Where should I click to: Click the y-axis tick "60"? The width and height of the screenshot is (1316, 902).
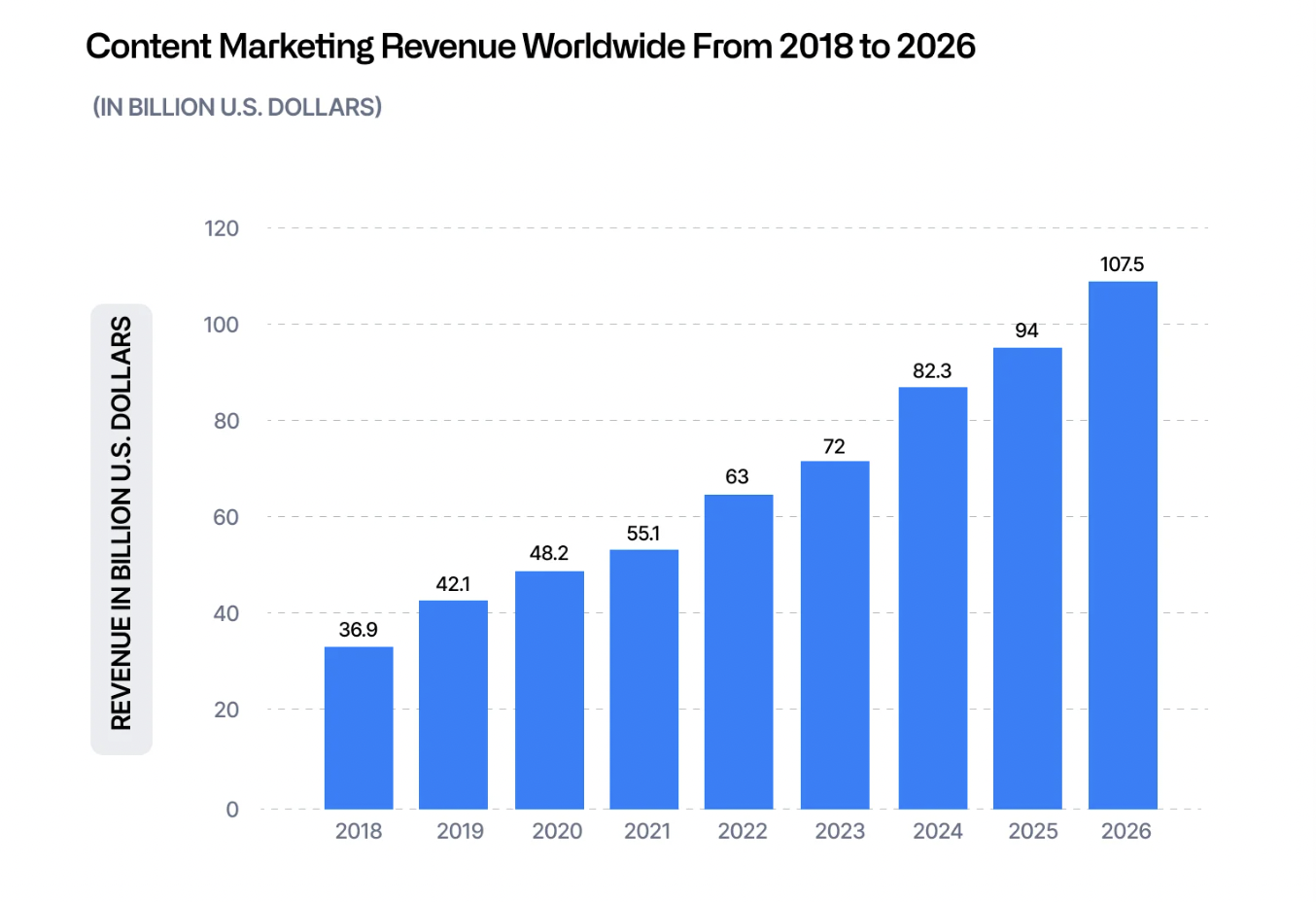tap(226, 517)
